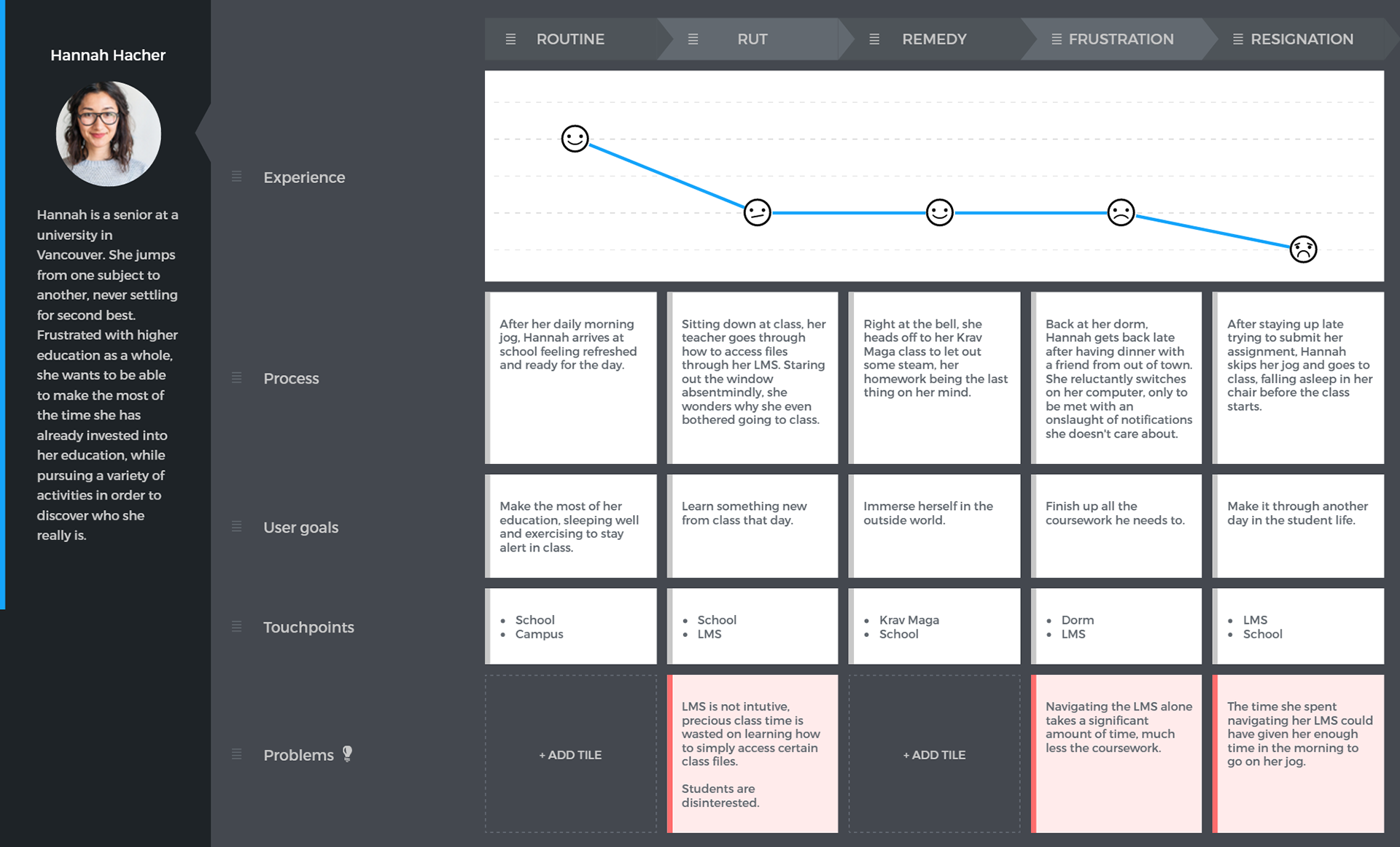The width and height of the screenshot is (1400, 847).
Task: Click the lightbulb icon next to Problems
Action: (x=348, y=754)
